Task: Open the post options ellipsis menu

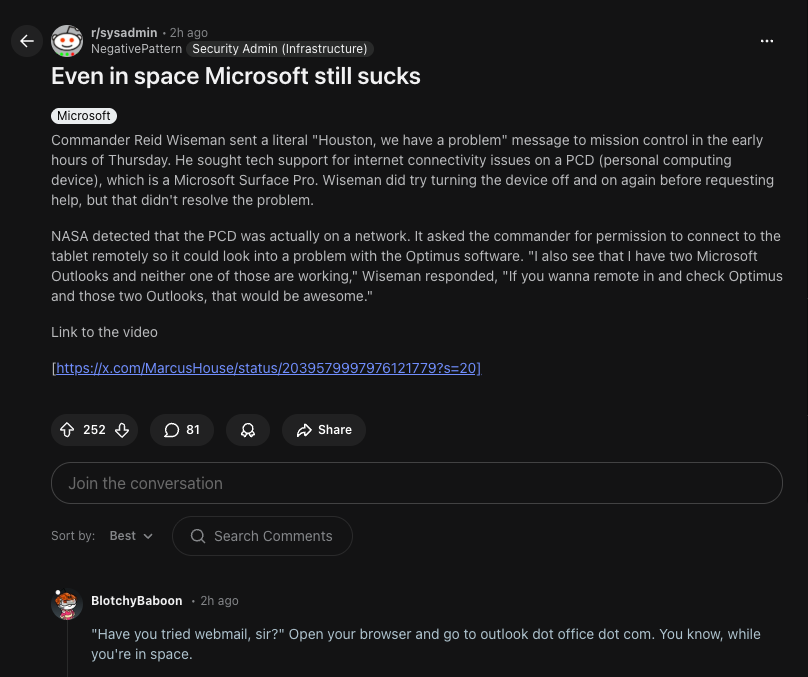Action: (x=767, y=41)
